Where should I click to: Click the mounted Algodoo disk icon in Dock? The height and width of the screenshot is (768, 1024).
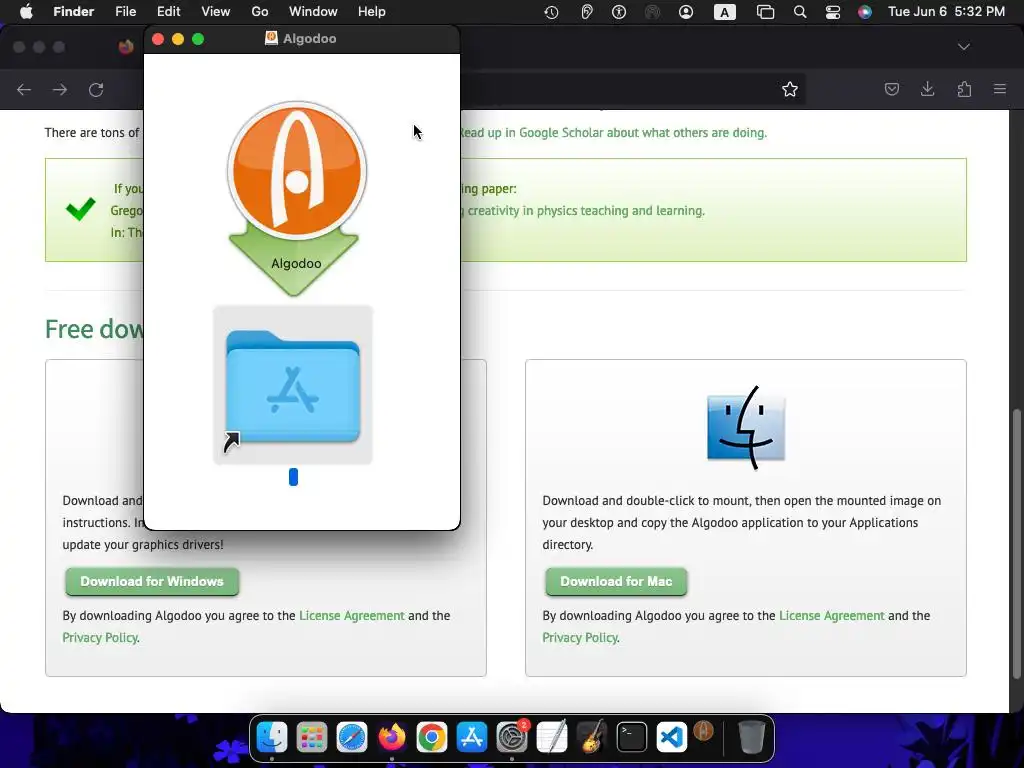coord(703,731)
